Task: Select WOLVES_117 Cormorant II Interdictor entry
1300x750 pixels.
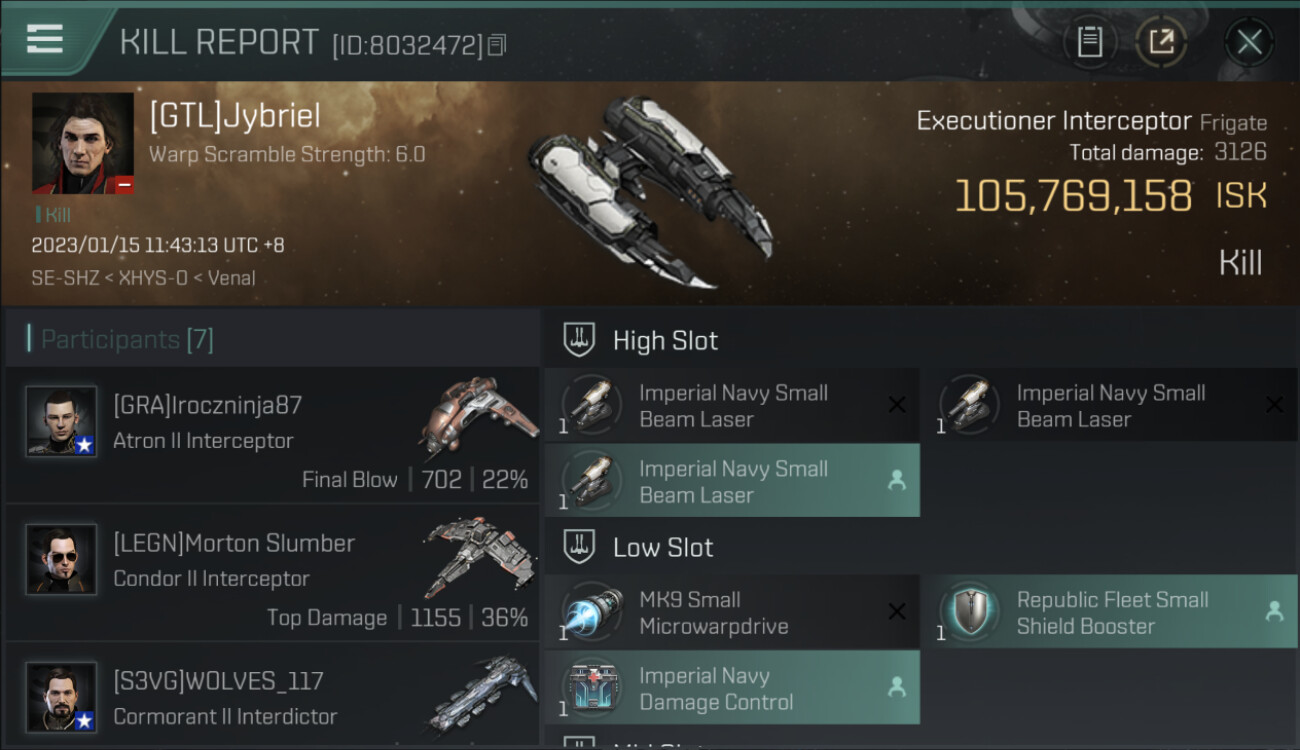Action: (x=272, y=697)
